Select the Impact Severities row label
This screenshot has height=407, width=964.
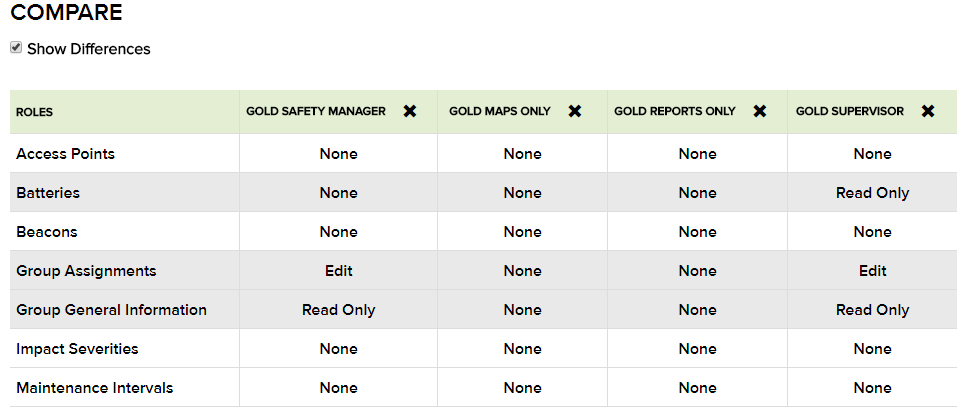point(77,349)
